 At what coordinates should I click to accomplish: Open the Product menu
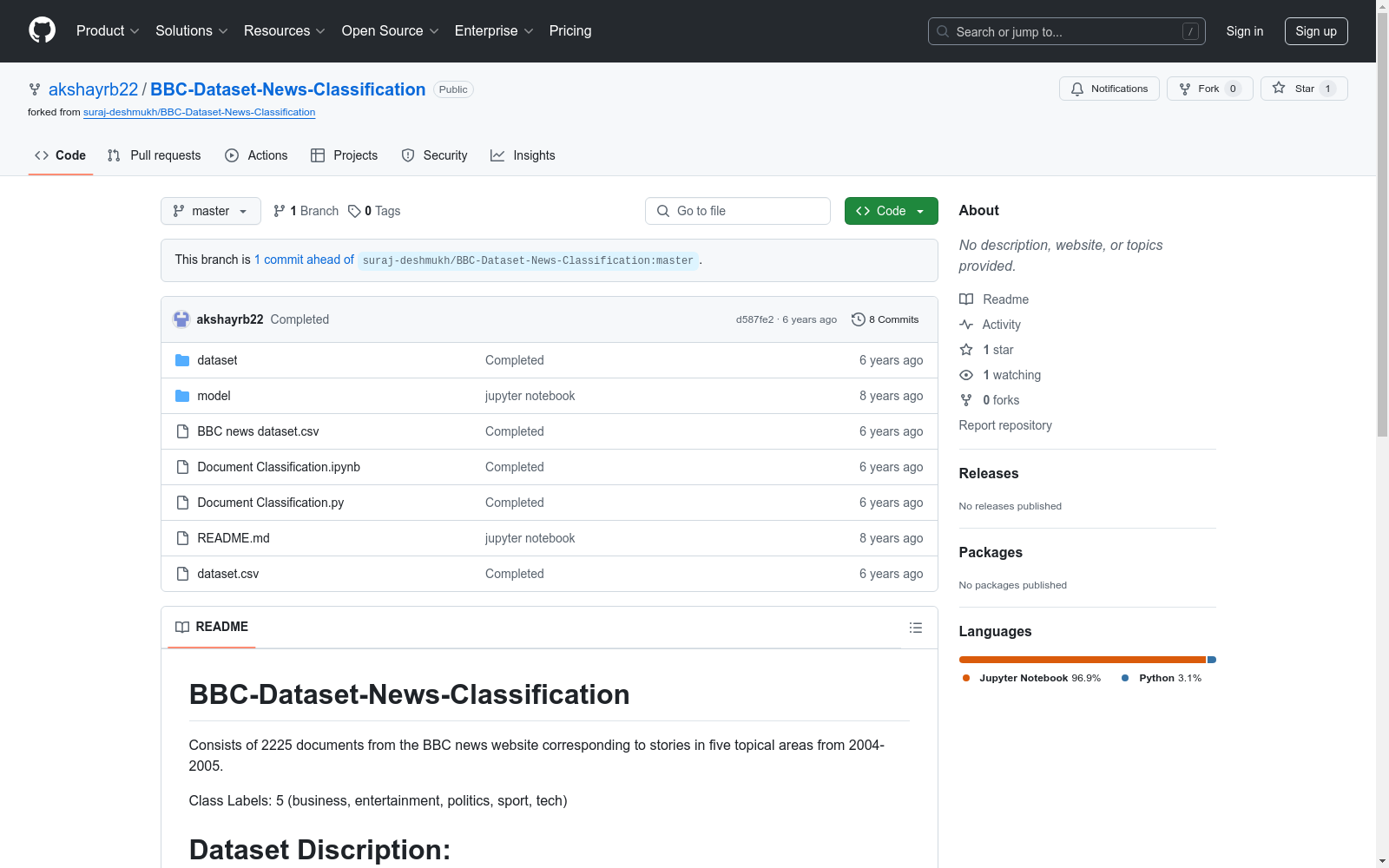[x=108, y=30]
